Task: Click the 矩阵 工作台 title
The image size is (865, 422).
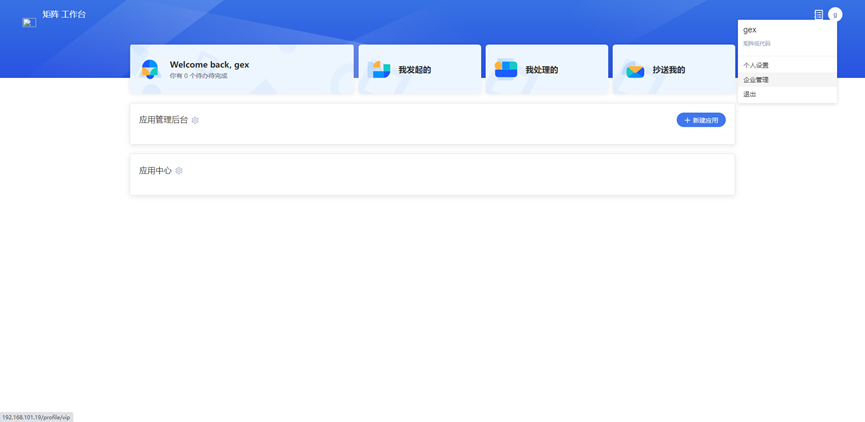Action: (x=64, y=14)
